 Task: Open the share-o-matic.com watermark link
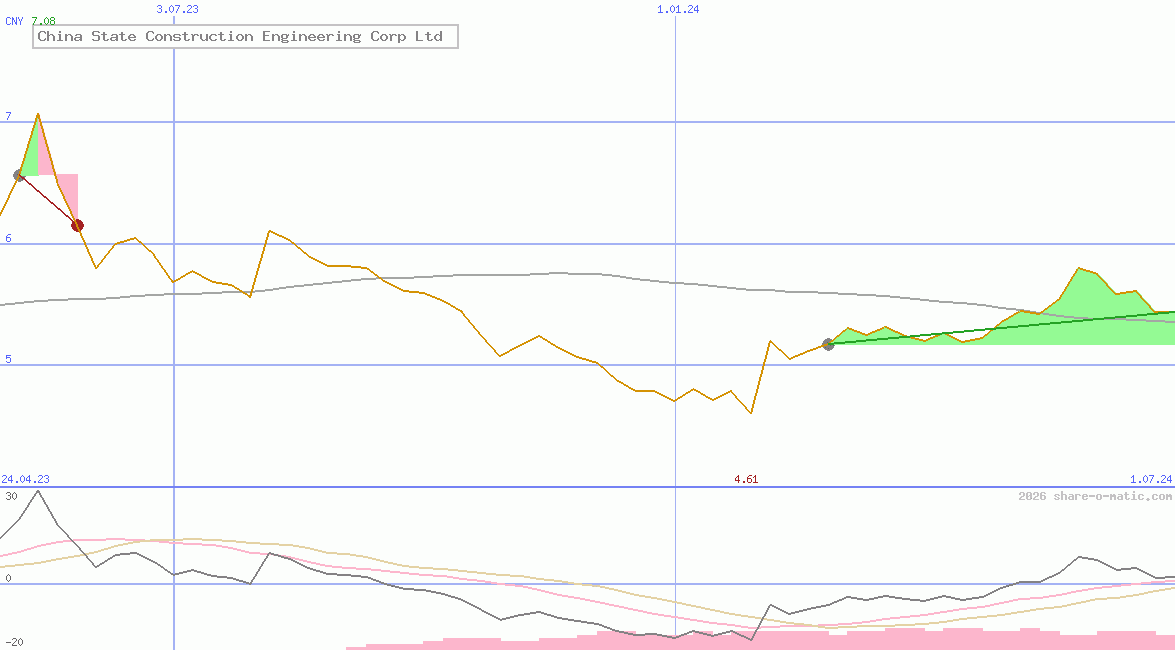coord(1095,497)
